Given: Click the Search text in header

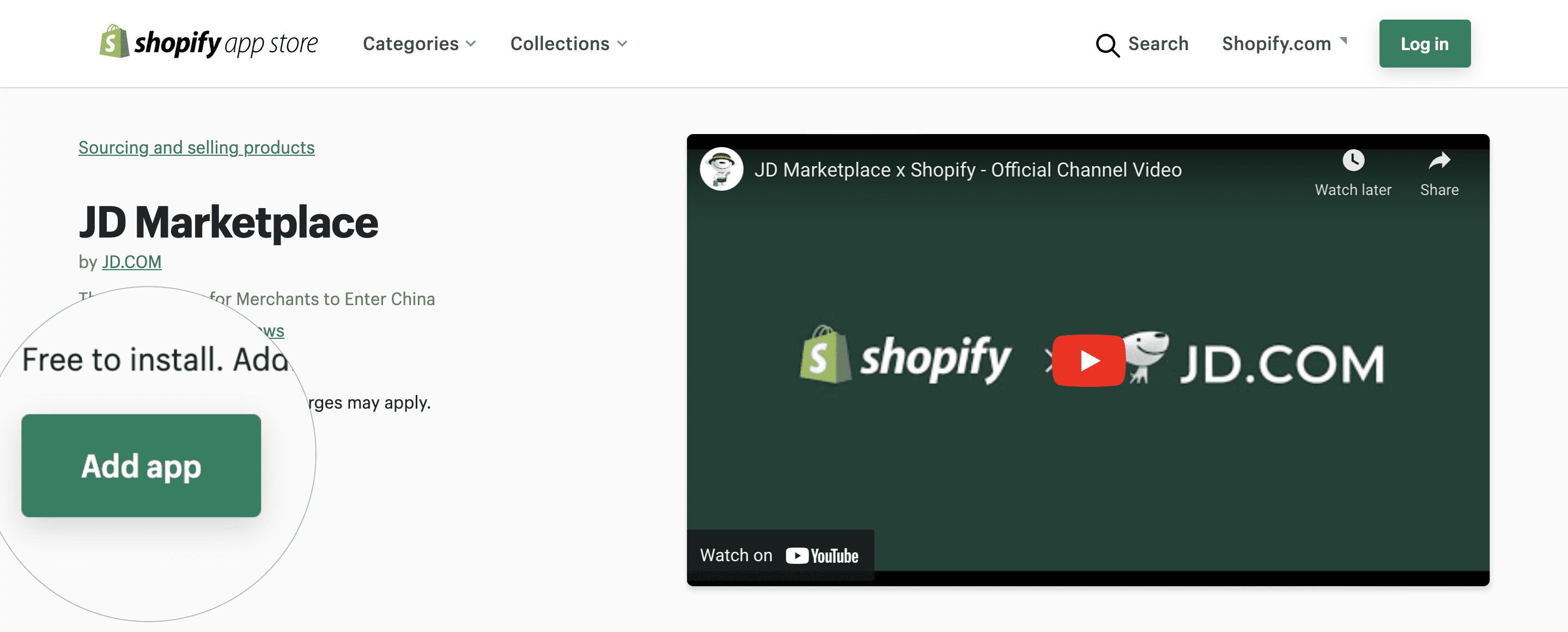Looking at the screenshot, I should click(1158, 44).
